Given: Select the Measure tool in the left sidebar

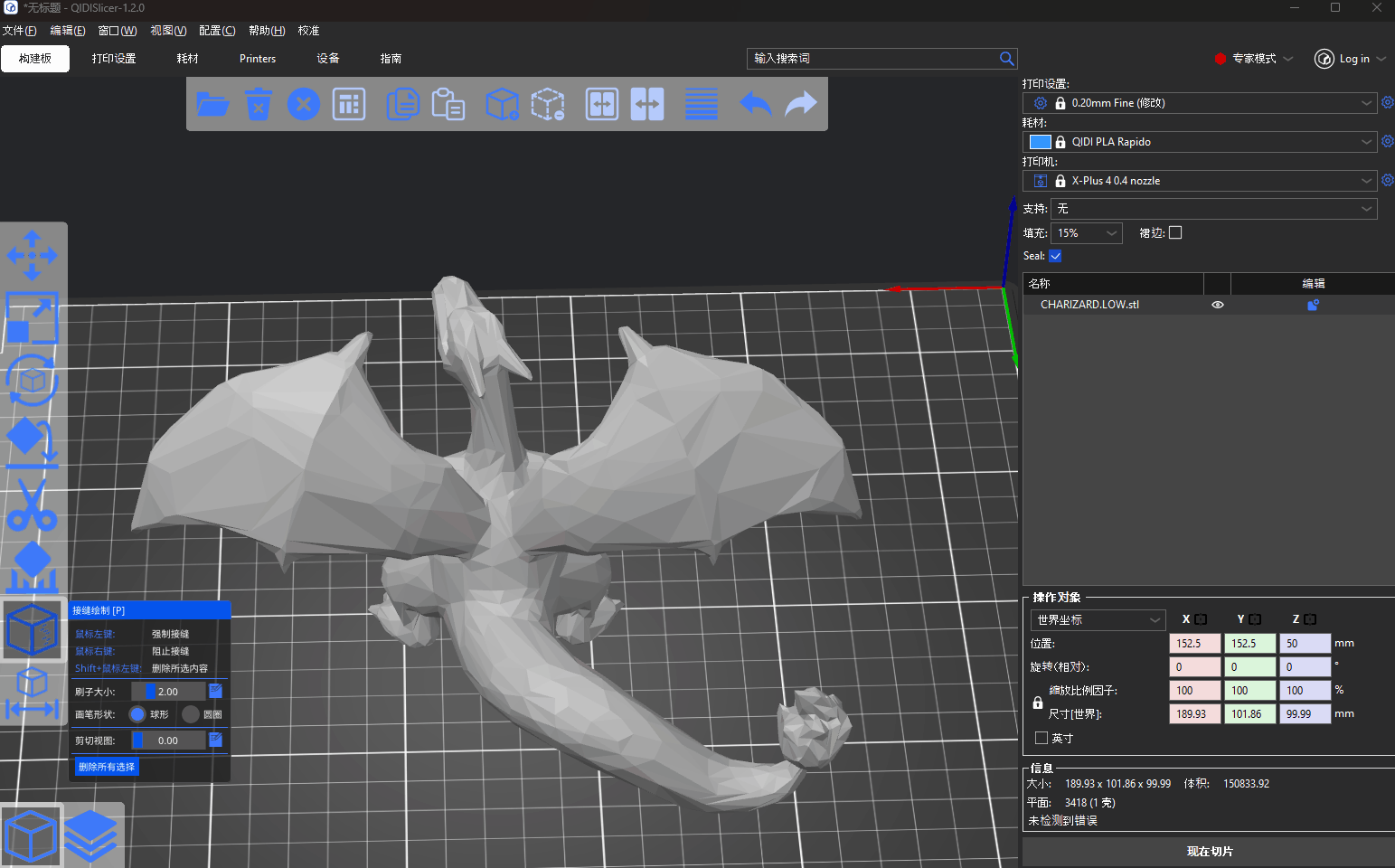Looking at the screenshot, I should point(33,693).
